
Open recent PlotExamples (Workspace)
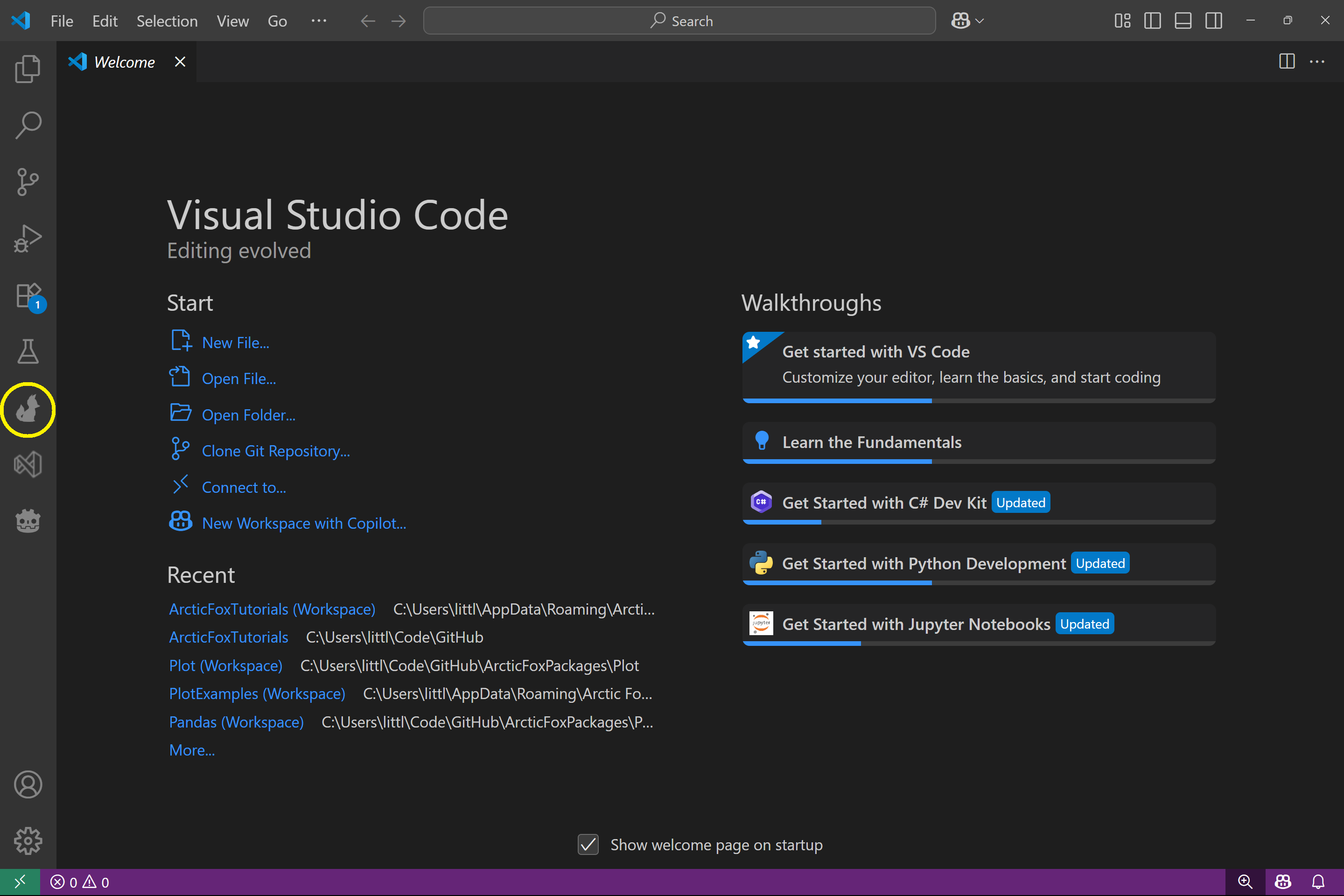click(x=257, y=694)
